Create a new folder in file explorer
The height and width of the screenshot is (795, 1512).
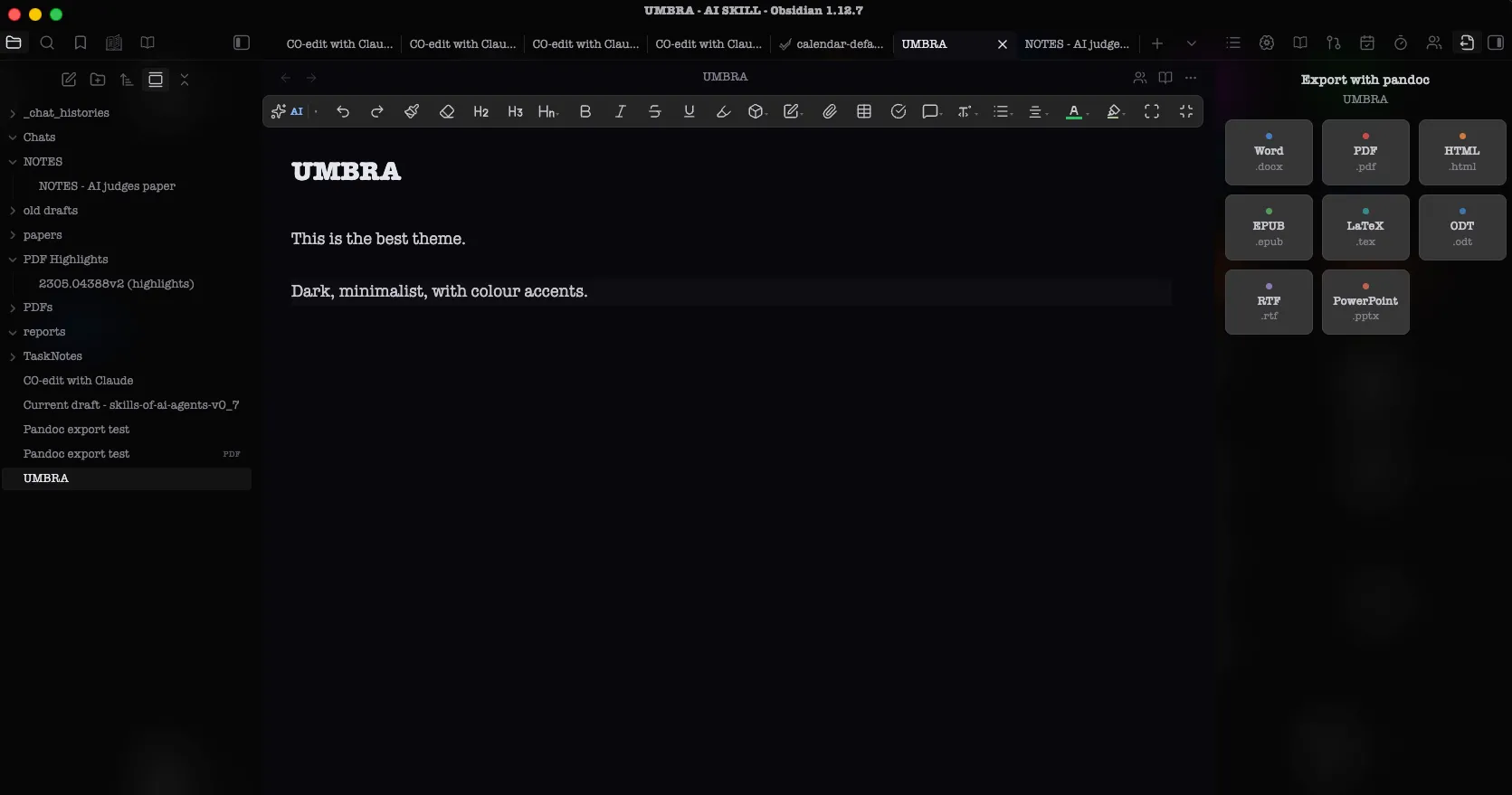tap(98, 80)
